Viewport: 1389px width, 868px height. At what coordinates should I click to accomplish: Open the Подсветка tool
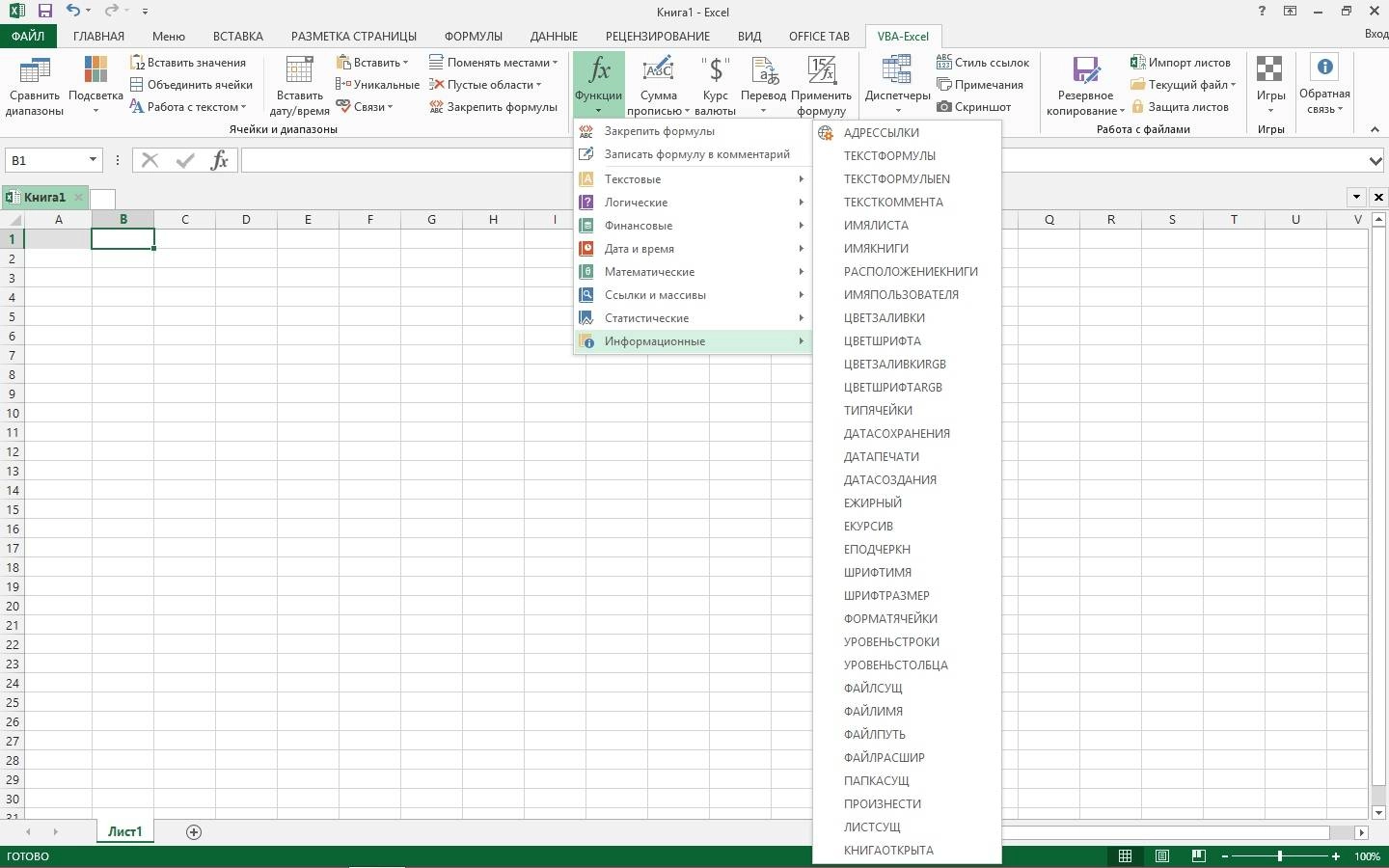coord(95,86)
